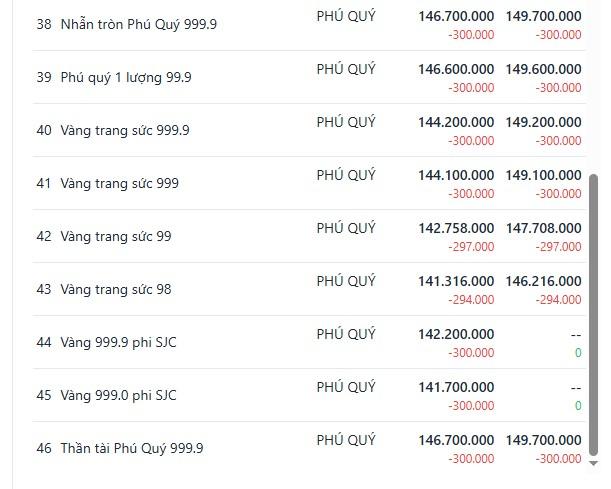
Task: Click price 141.316.000 for gold 98
Action: pos(456,281)
